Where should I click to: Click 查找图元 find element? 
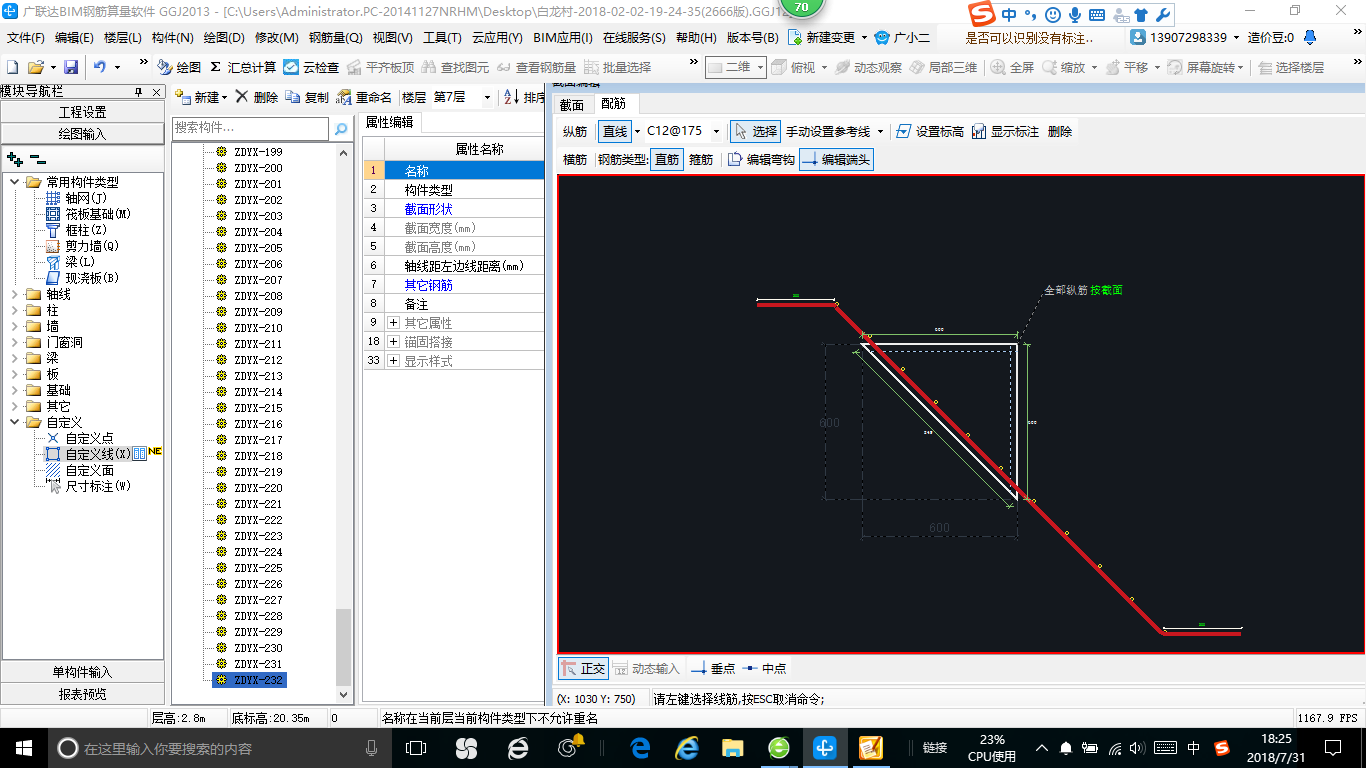coord(456,67)
